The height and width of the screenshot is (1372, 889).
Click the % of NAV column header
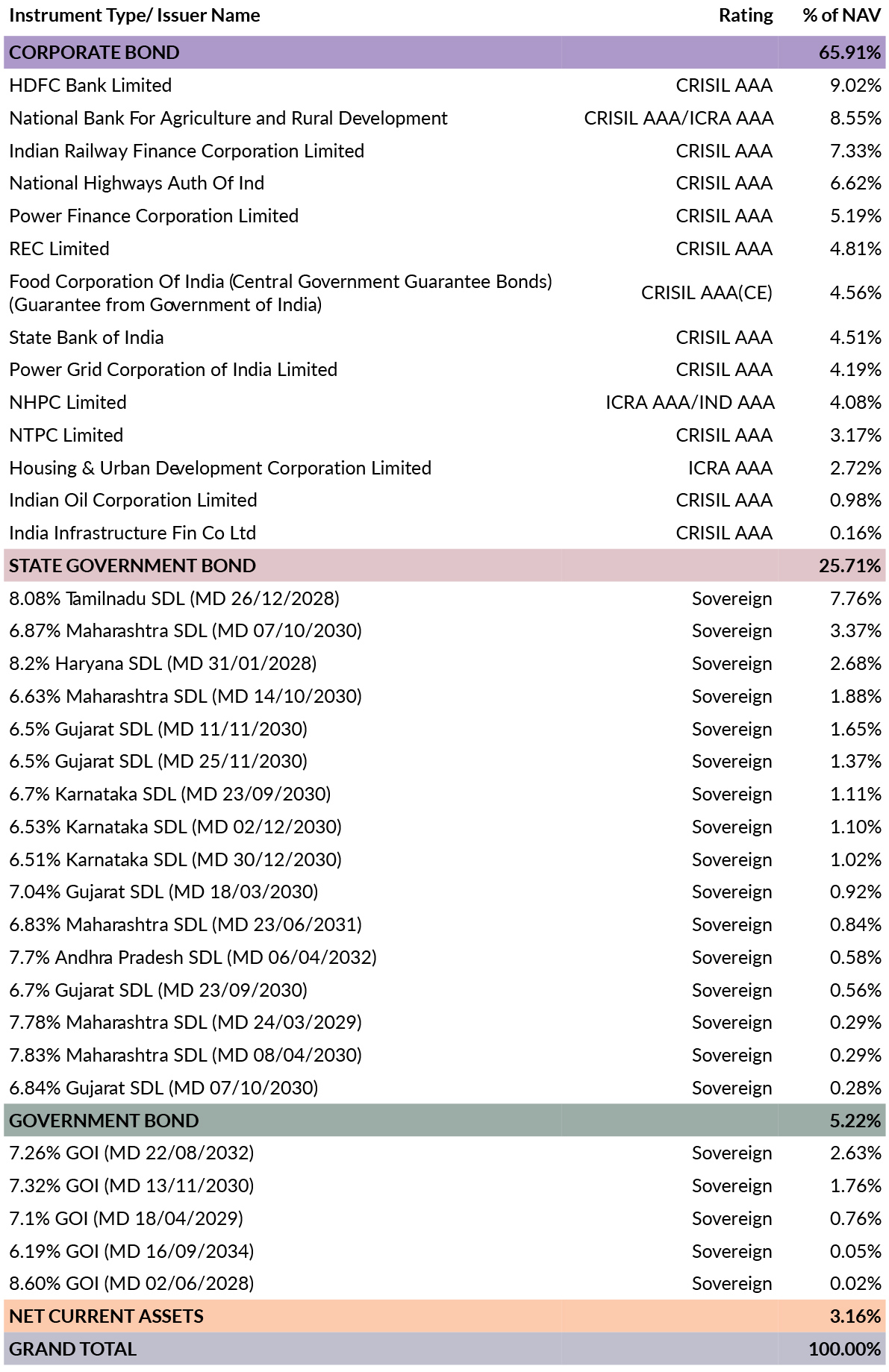click(841, 16)
